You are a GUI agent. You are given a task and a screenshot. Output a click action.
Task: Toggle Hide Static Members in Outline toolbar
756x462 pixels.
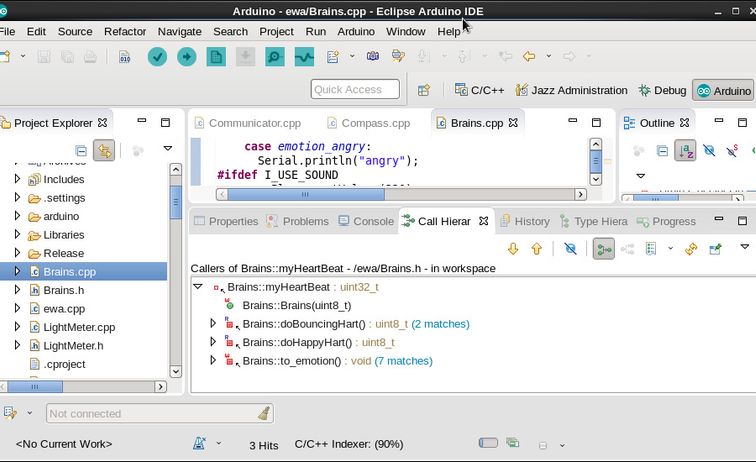[732, 150]
